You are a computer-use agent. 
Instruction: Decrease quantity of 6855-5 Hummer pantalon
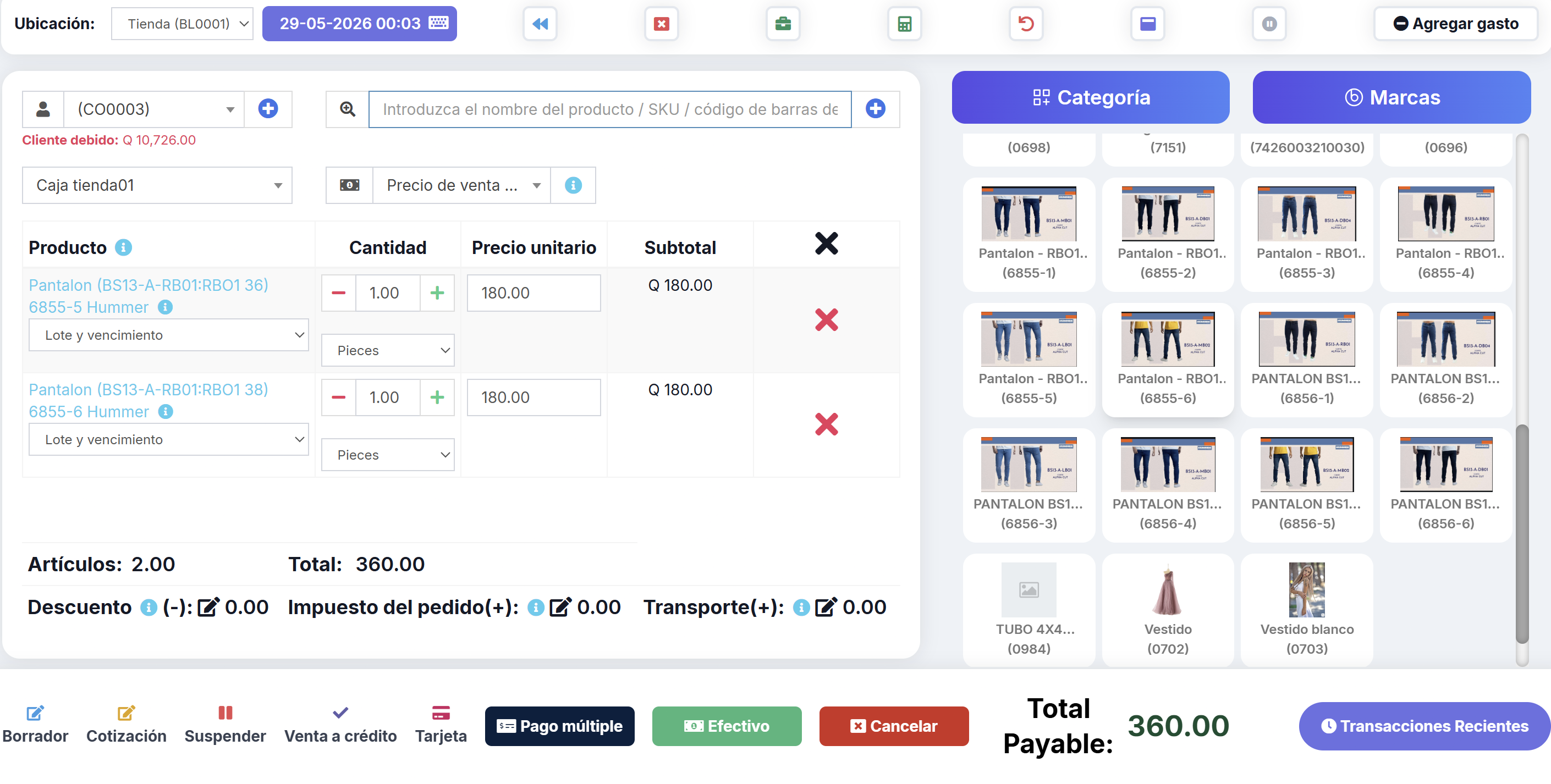(338, 293)
